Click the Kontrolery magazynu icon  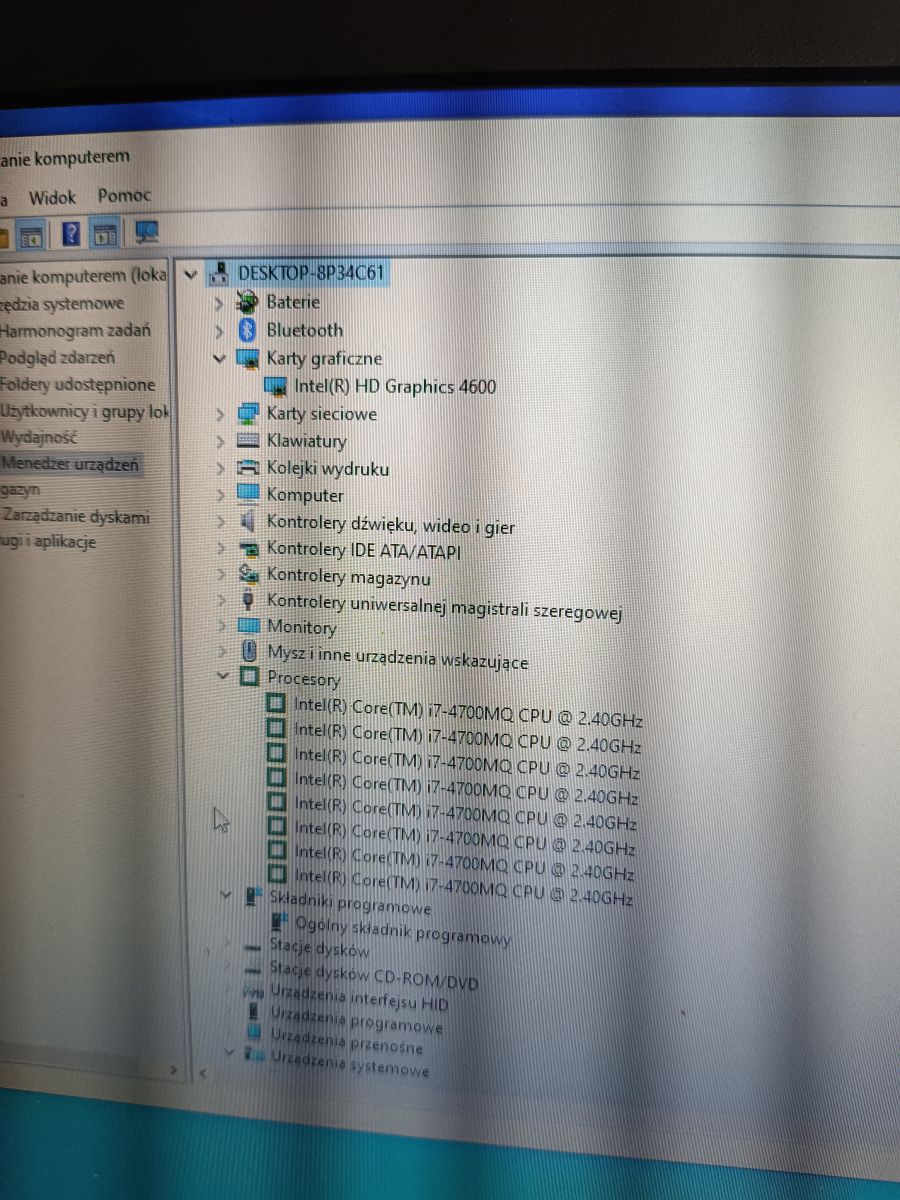[249, 574]
